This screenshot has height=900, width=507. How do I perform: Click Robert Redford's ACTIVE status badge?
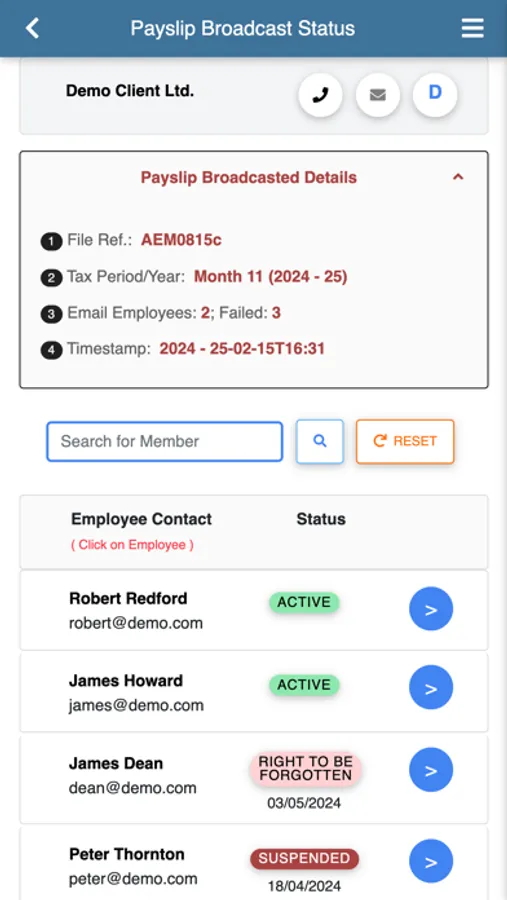304,602
